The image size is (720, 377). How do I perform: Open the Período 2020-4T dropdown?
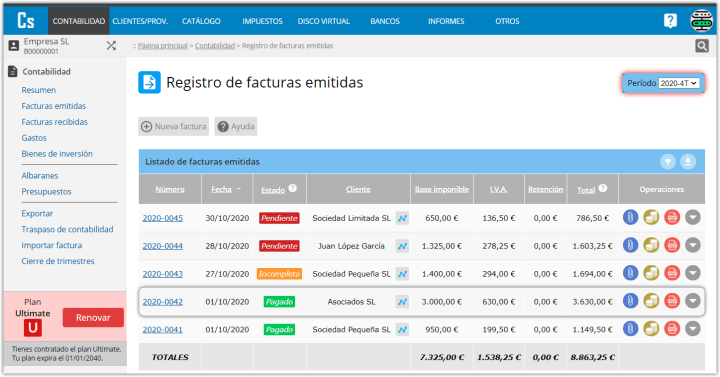point(679,83)
